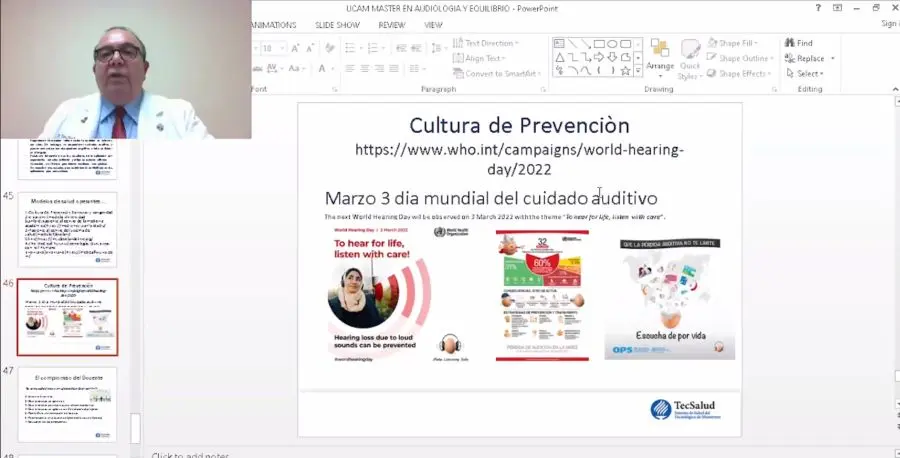900x458 pixels.
Task: Select the rectangle shape in the shapes gallery
Action: pyautogui.click(x=598, y=44)
